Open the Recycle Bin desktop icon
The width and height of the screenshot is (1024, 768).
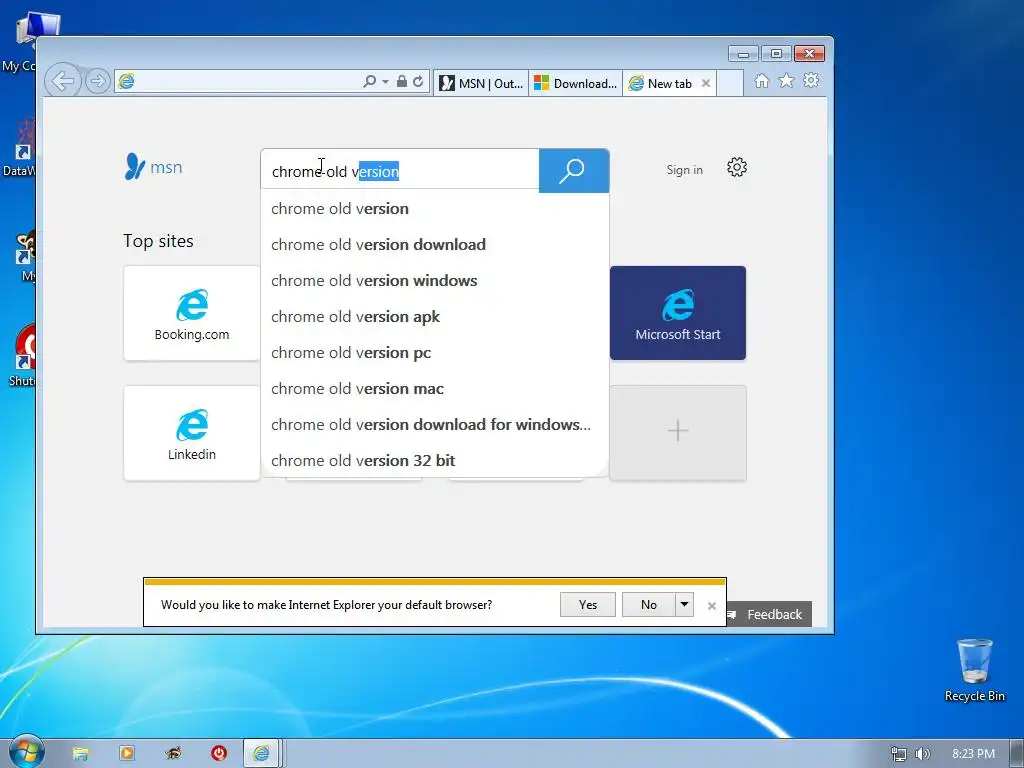[974, 670]
